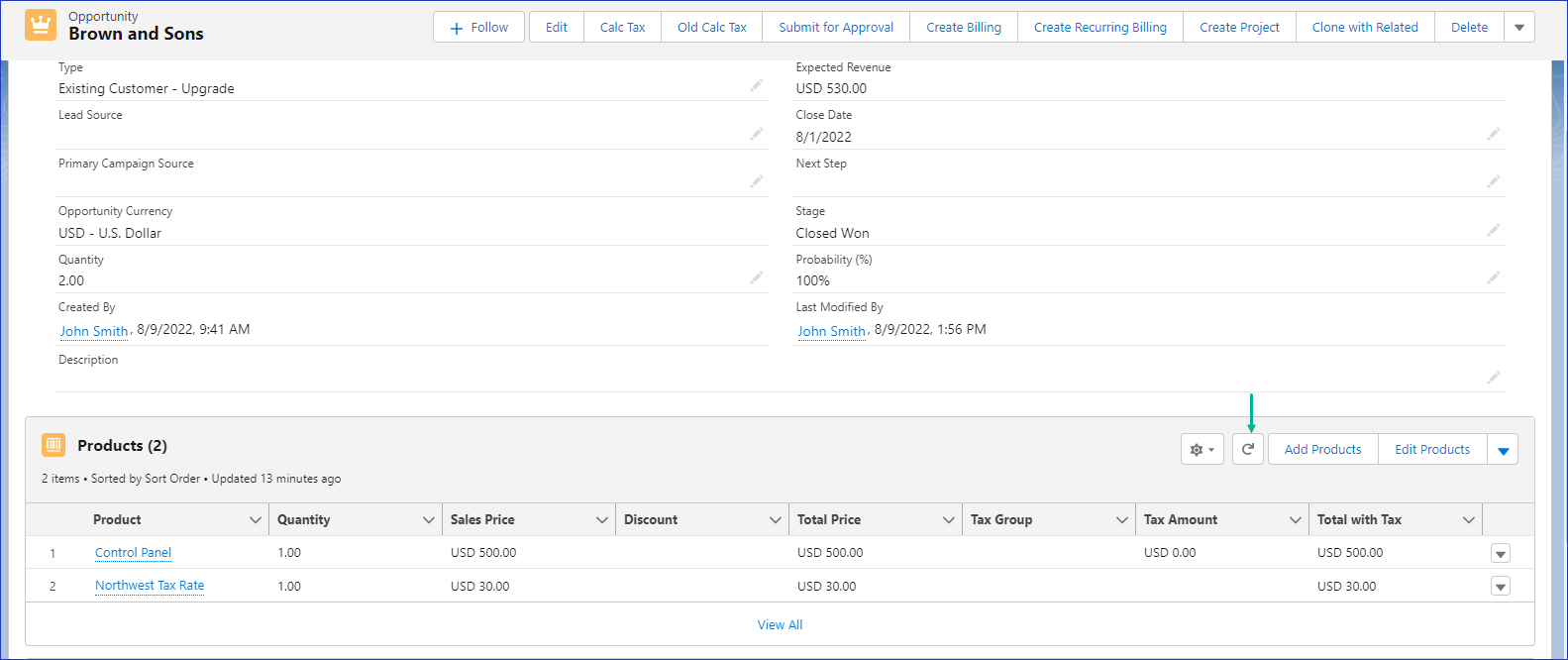Edit Probability via its pencil icon
The image size is (1568, 660).
pyautogui.click(x=1494, y=277)
